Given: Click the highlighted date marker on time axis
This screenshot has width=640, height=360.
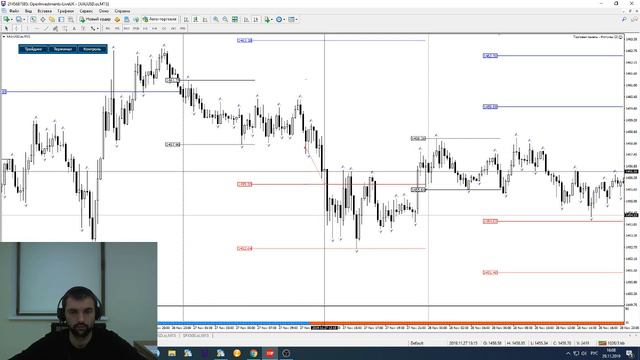Looking at the screenshot, I should point(324,327).
